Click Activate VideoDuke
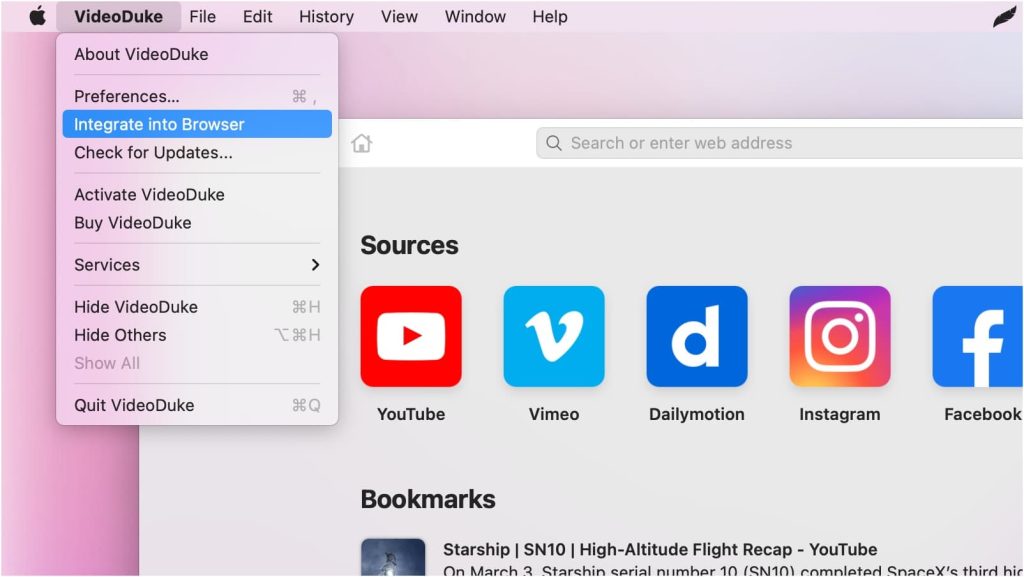 pyautogui.click(x=149, y=195)
